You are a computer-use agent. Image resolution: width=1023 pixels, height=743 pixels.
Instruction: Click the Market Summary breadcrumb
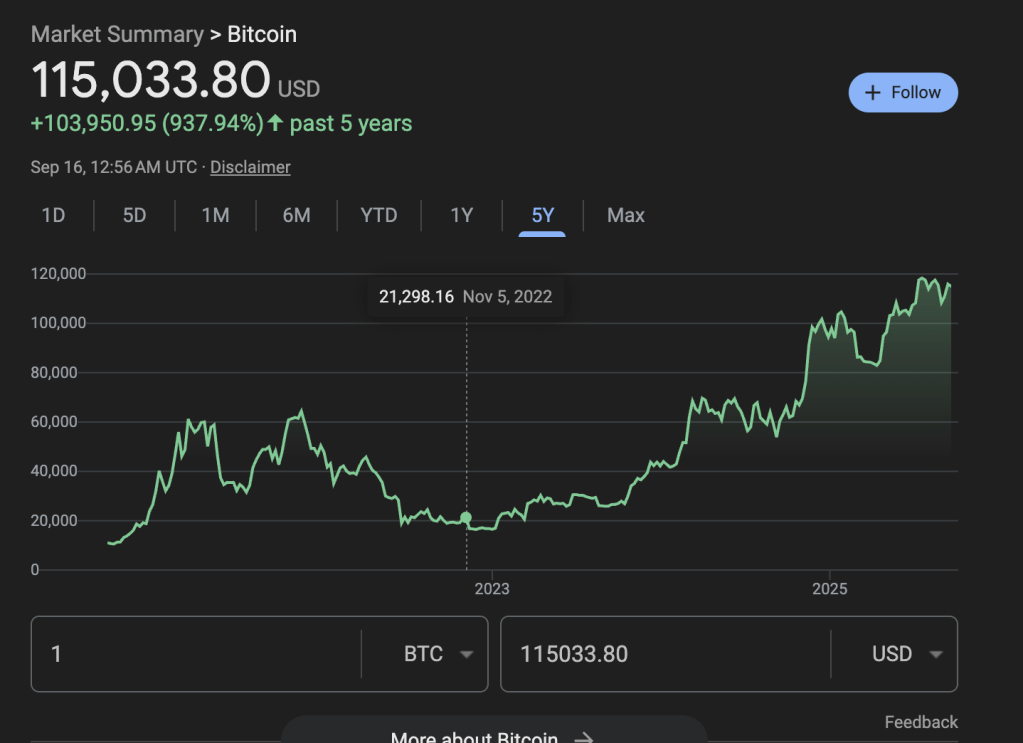(117, 34)
